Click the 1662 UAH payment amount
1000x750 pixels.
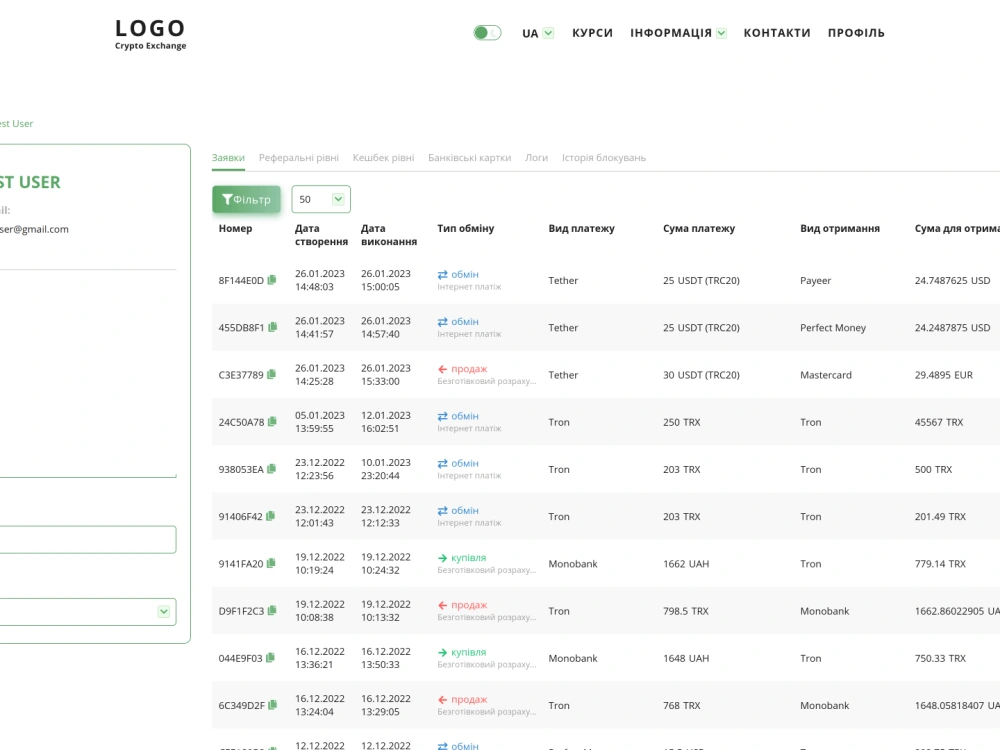(x=686, y=564)
